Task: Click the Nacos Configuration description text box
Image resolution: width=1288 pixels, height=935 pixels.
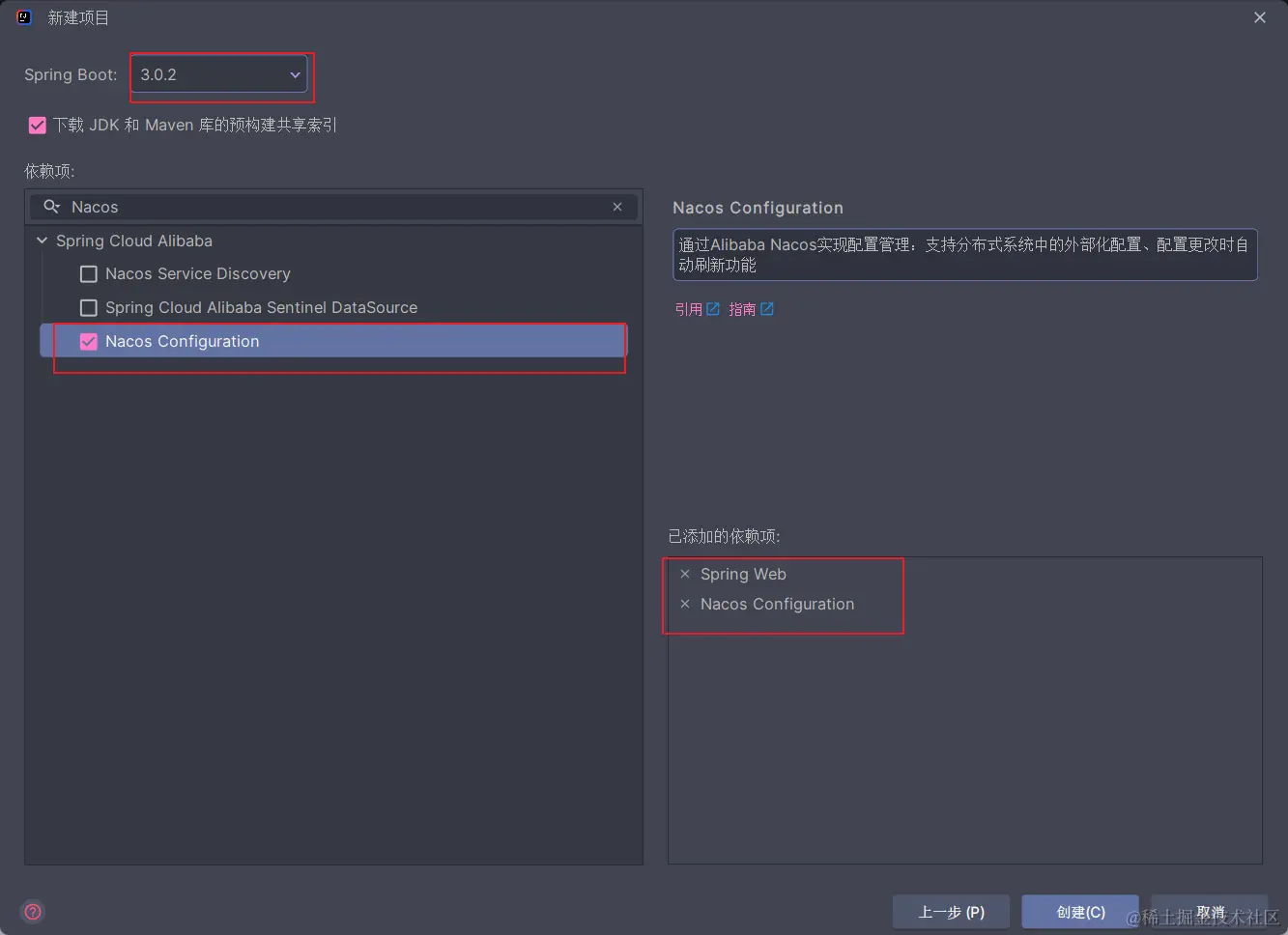Action: [964, 254]
